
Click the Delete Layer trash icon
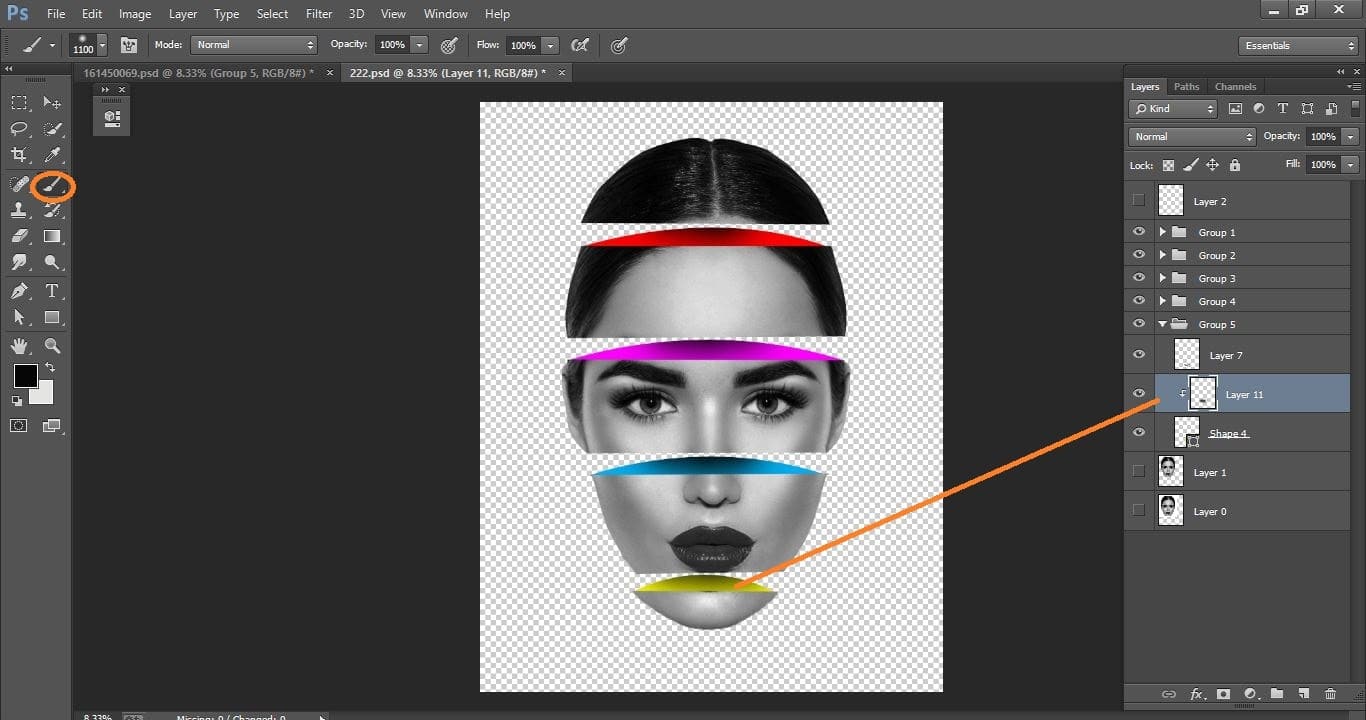coord(1331,693)
